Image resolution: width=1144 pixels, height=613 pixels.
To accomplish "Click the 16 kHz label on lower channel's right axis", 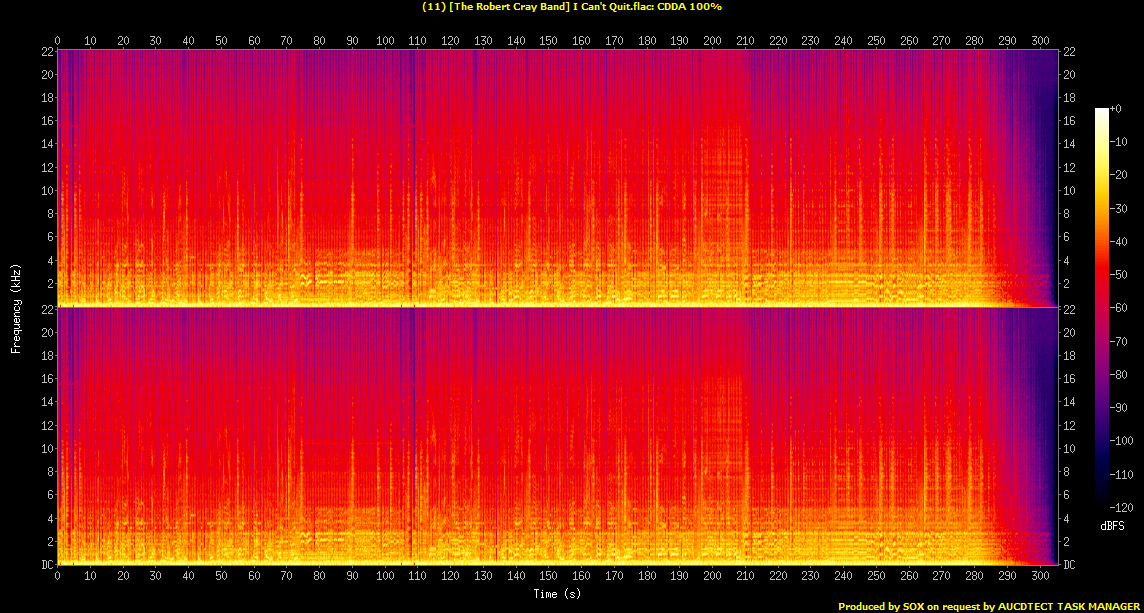I will click(1068, 380).
